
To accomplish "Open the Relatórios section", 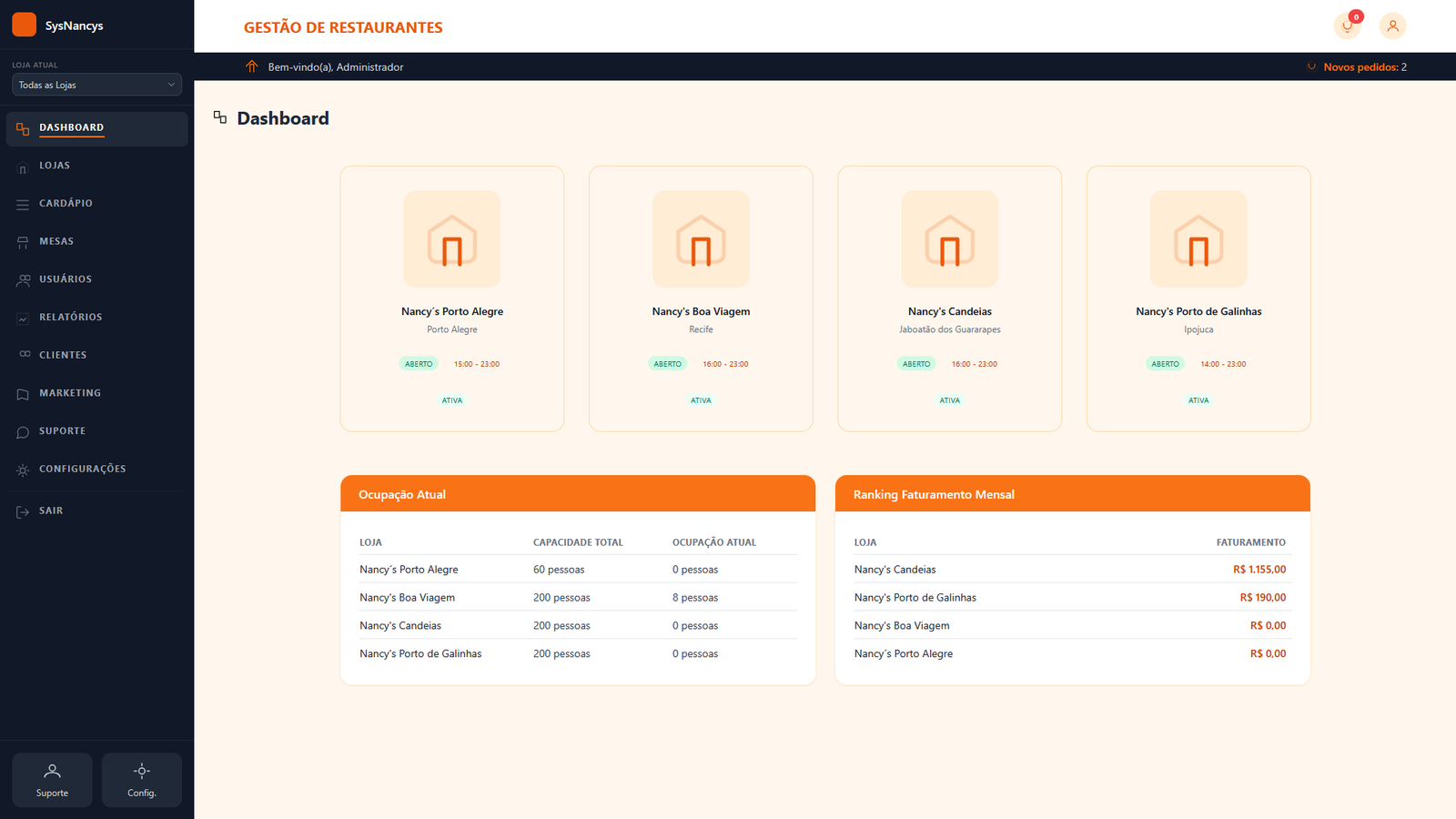I will [x=68, y=317].
